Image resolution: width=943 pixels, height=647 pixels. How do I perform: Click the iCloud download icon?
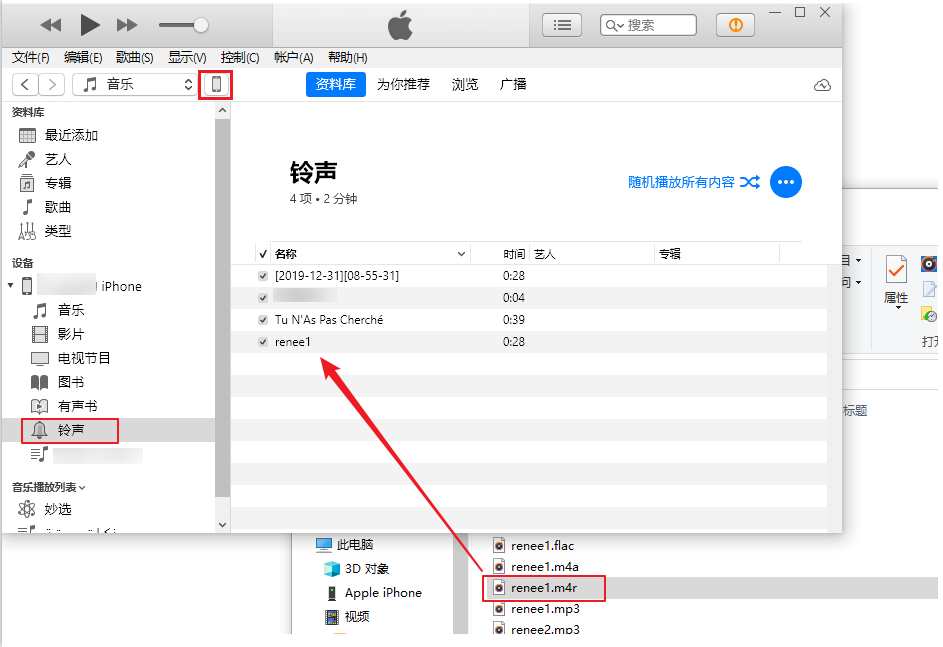822,85
